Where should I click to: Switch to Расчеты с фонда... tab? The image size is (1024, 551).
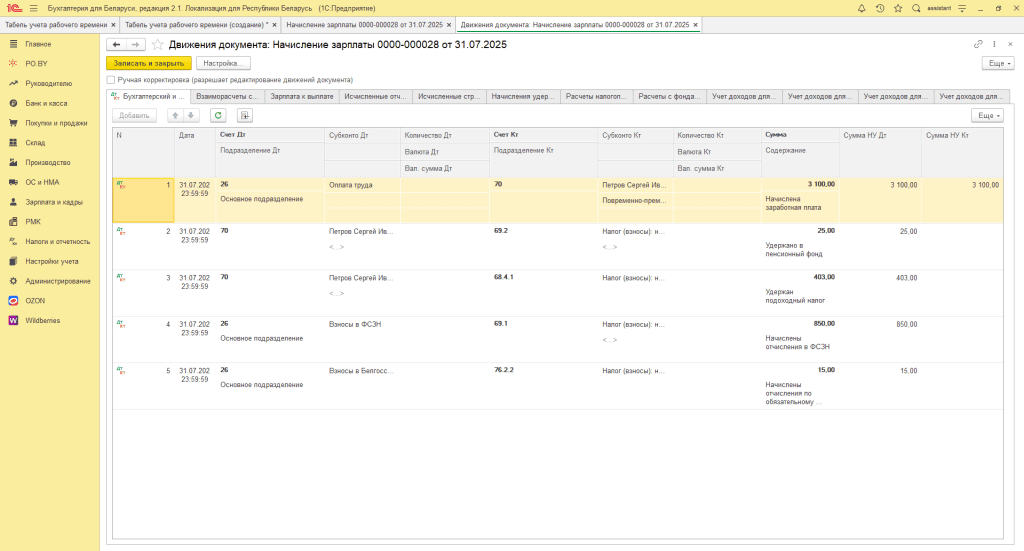[x=669, y=97]
